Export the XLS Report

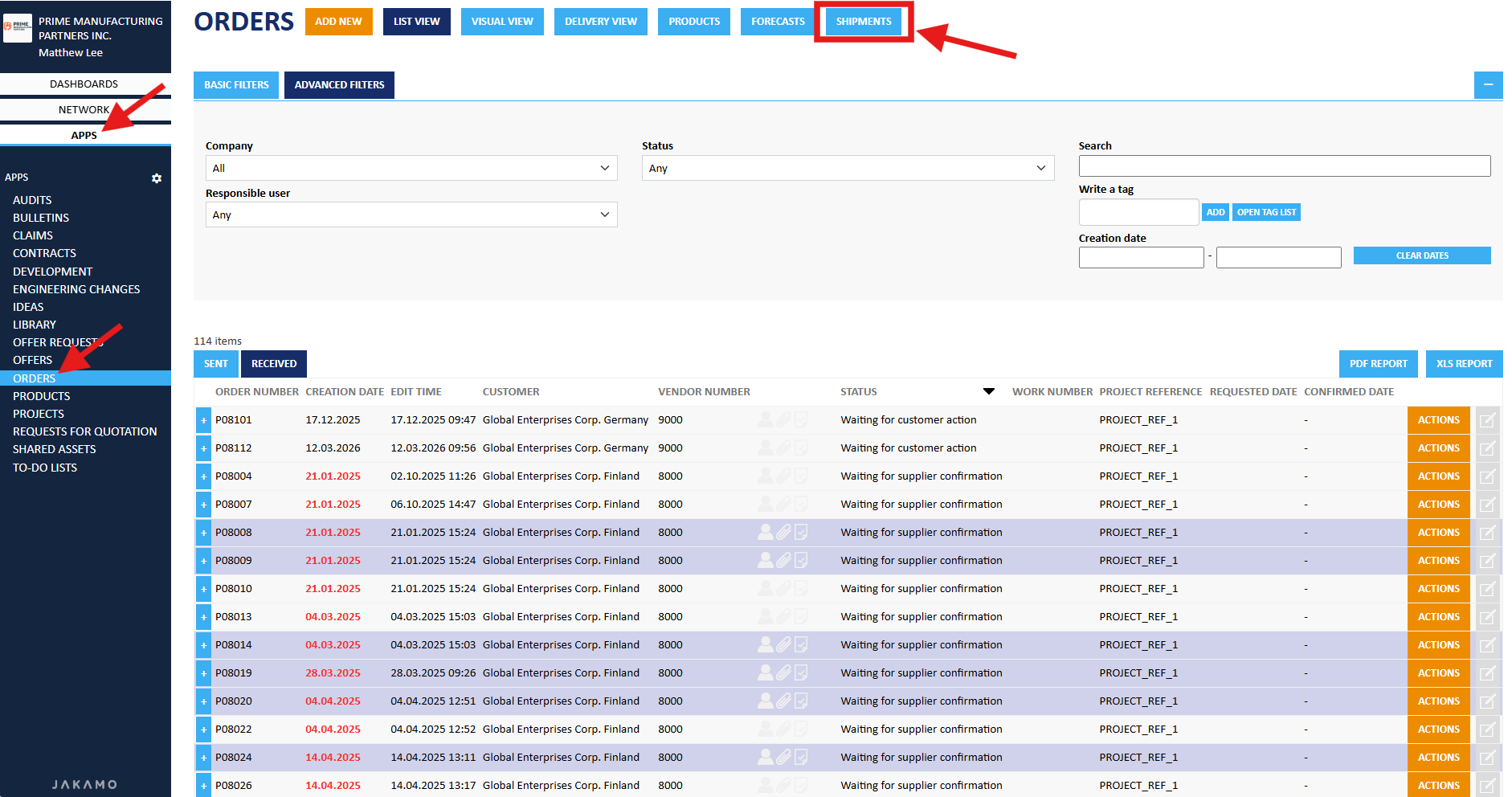click(1464, 364)
